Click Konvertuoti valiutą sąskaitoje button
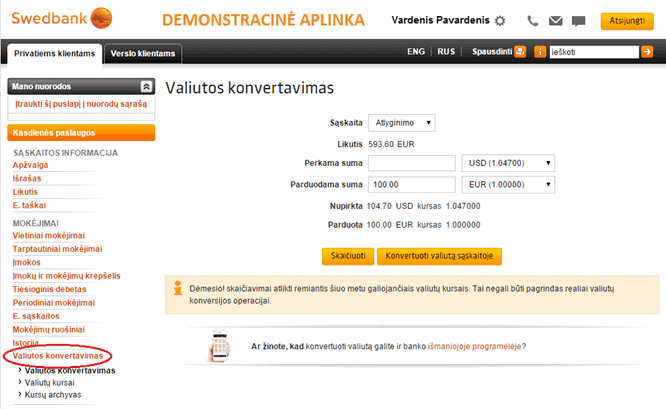Image resolution: width=666 pixels, height=409 pixels. click(x=439, y=256)
